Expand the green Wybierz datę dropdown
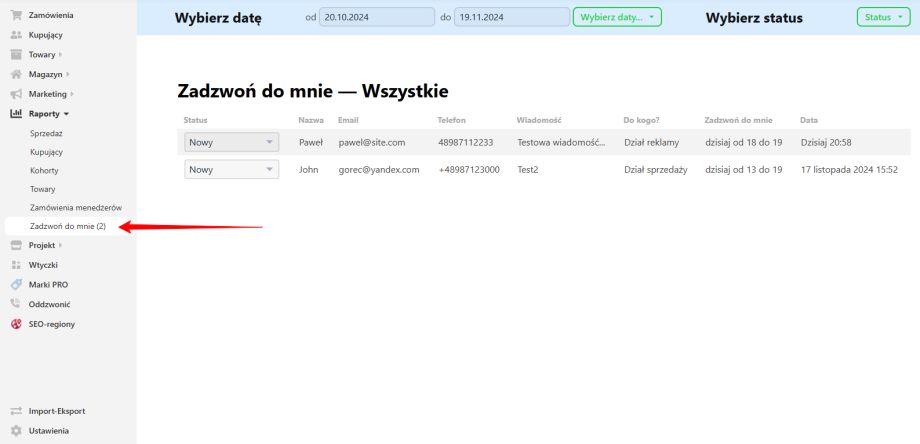Image resolution: width=920 pixels, height=444 pixels. click(617, 17)
